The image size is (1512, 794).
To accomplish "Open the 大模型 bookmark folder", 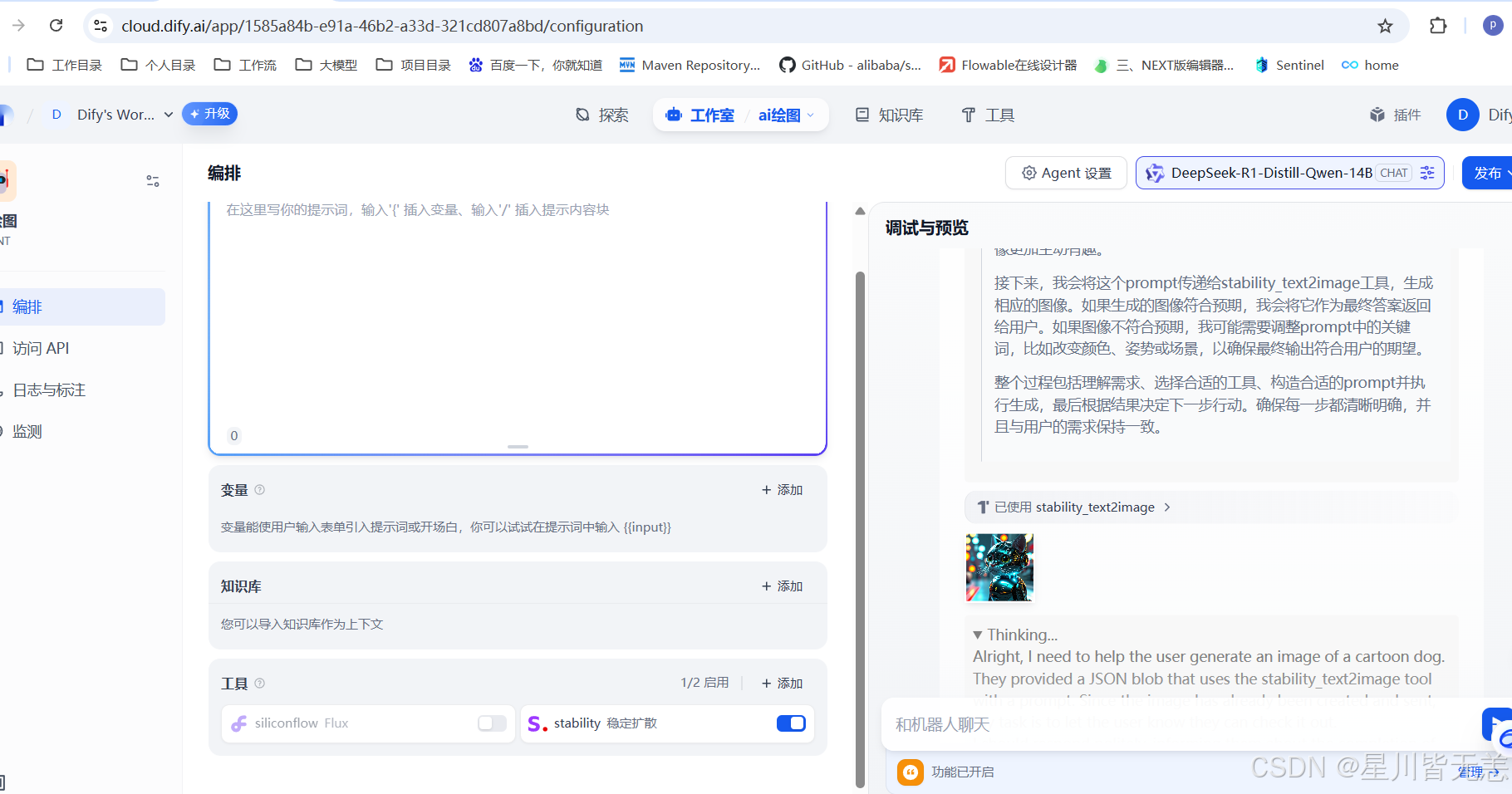I will click(326, 65).
